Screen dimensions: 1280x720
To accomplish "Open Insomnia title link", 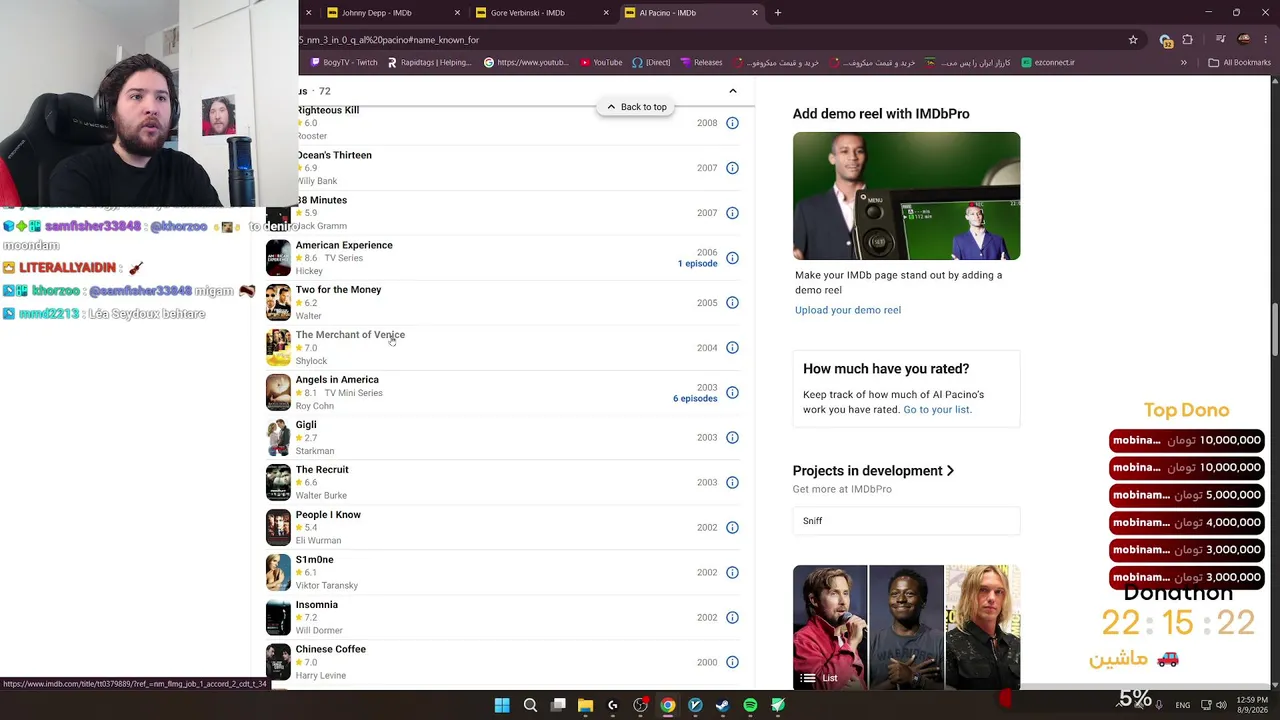I will pyautogui.click(x=316, y=604).
